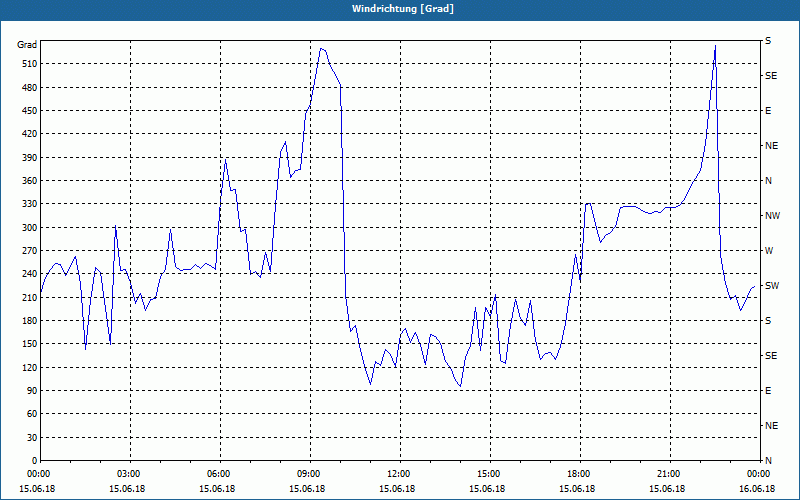The image size is (800, 500).
Task: Select the 15.06.18 date under 21:00
Action: tap(667, 489)
